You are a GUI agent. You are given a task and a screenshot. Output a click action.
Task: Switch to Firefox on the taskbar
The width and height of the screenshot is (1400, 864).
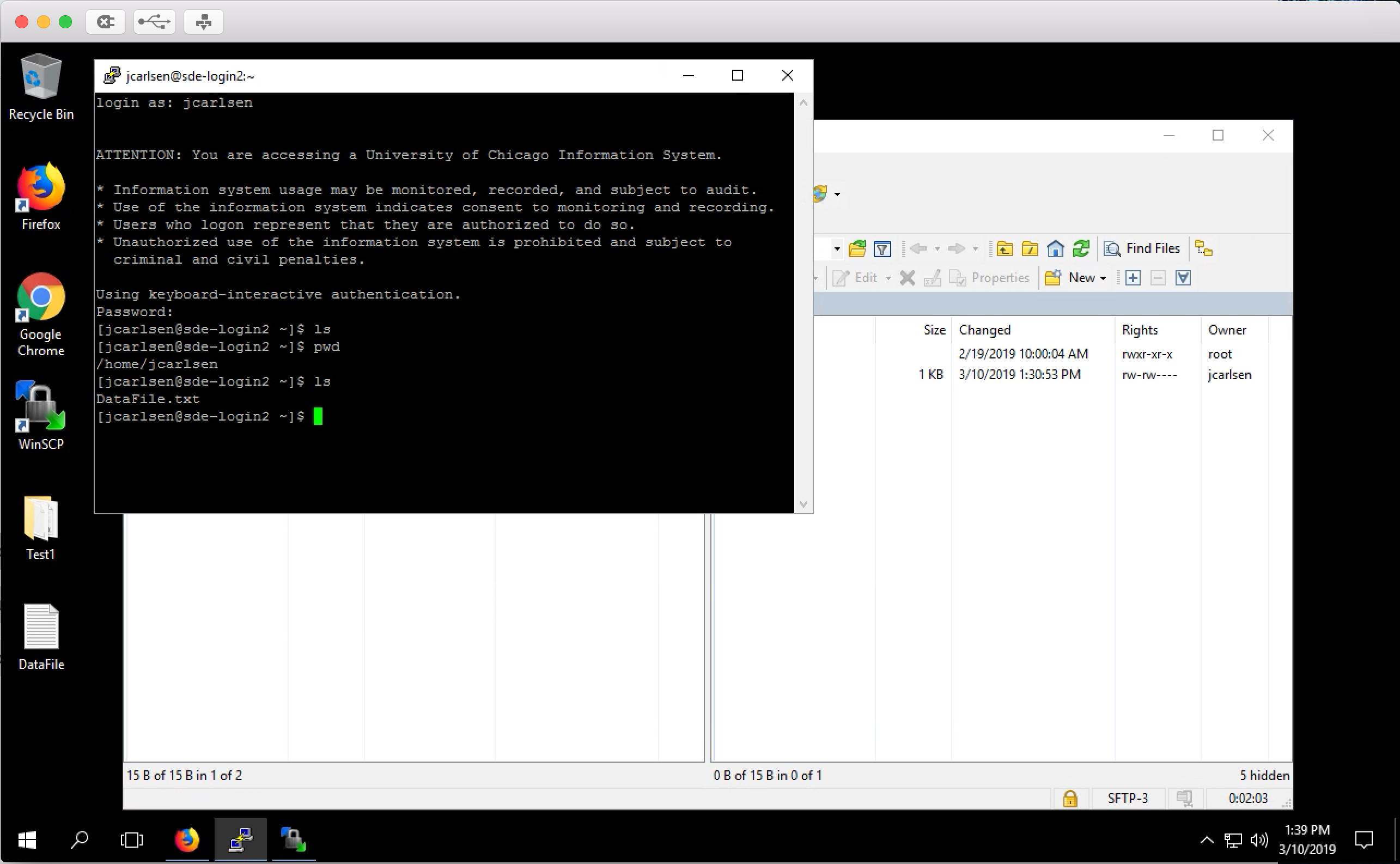point(187,840)
